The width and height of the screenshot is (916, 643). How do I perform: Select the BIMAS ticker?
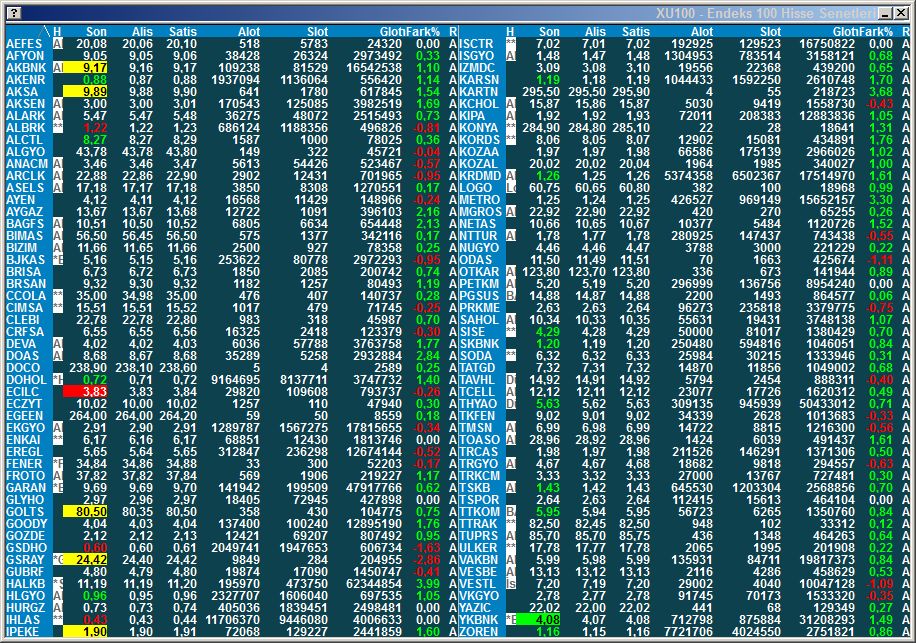pyautogui.click(x=25, y=236)
